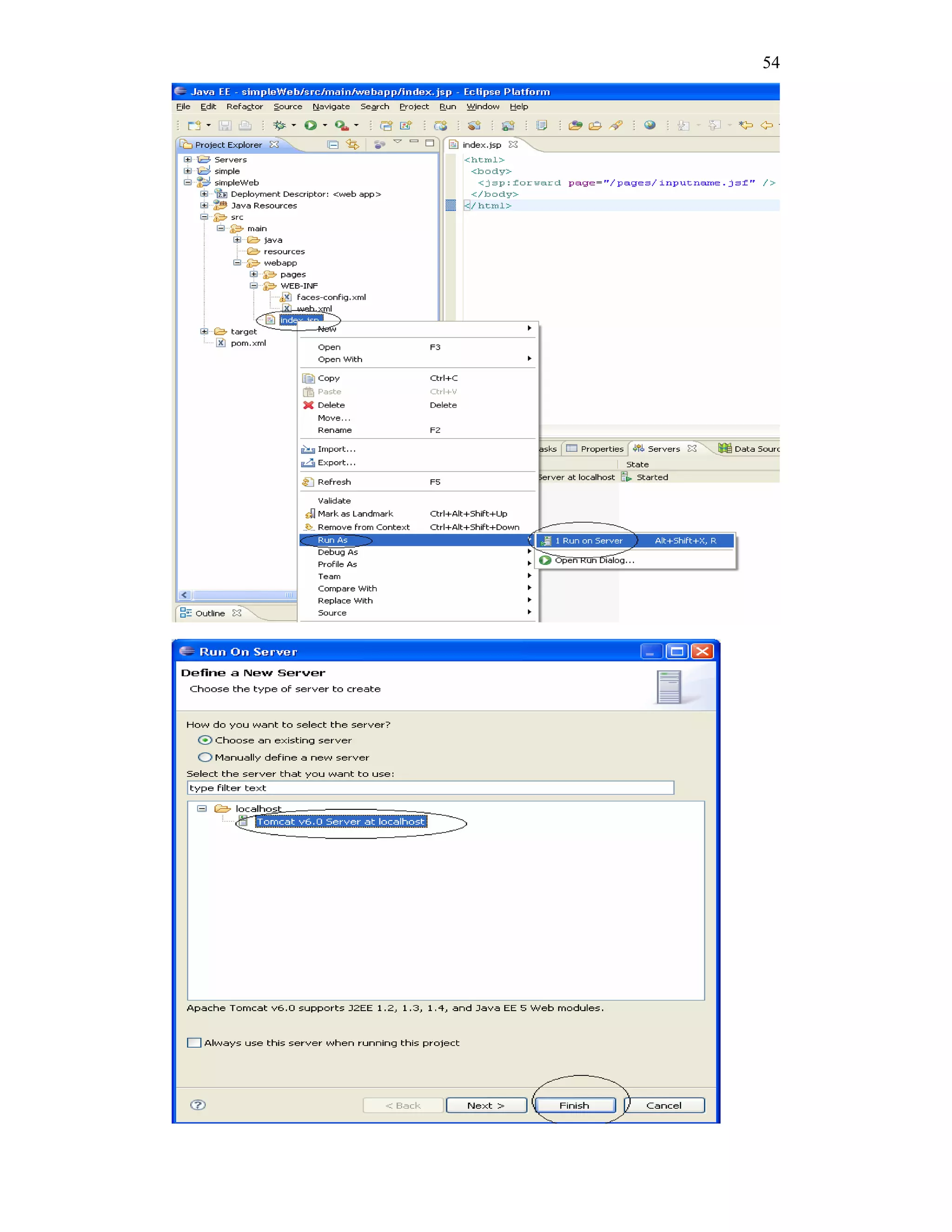Click the Debug bug icon
Image resolution: width=952 pixels, height=1232 pixels.
click(279, 125)
